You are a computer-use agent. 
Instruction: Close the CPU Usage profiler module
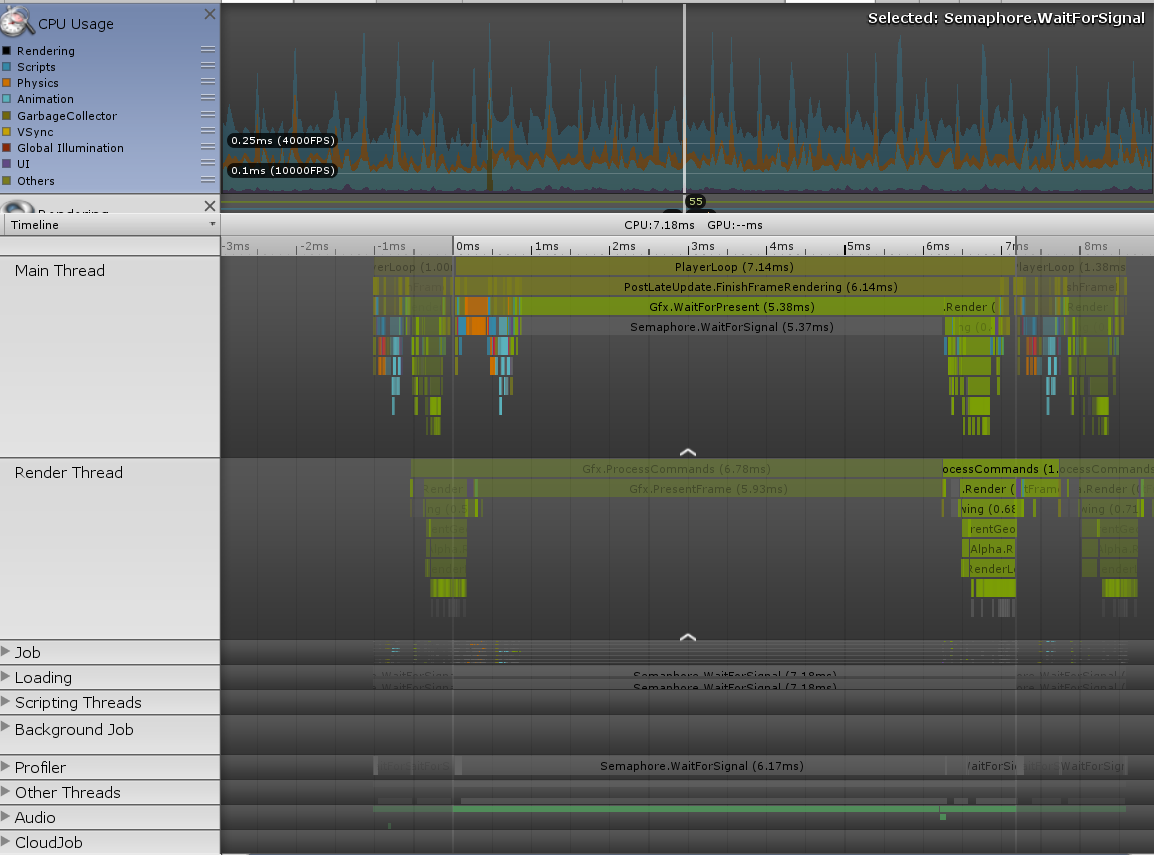(209, 14)
